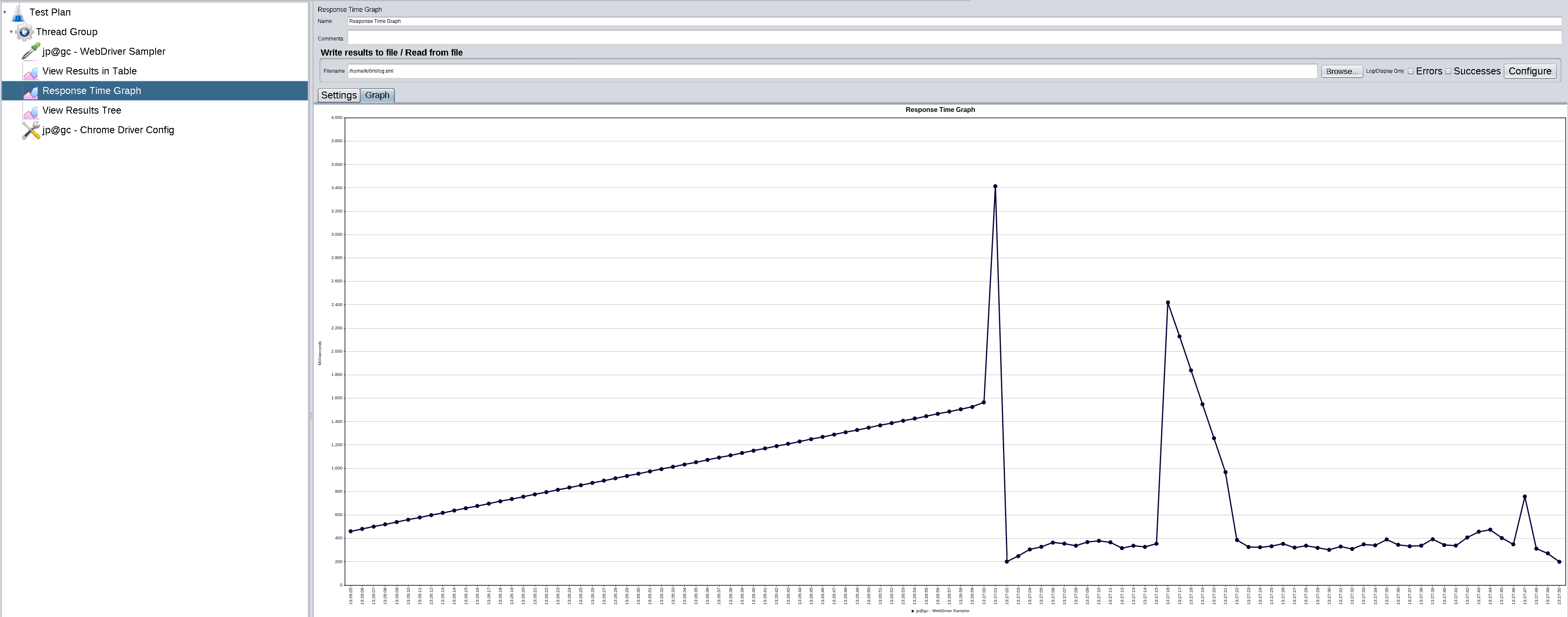Enable the Successes only checkbox
Viewport: 1568px width, 617px height.
(x=1448, y=71)
